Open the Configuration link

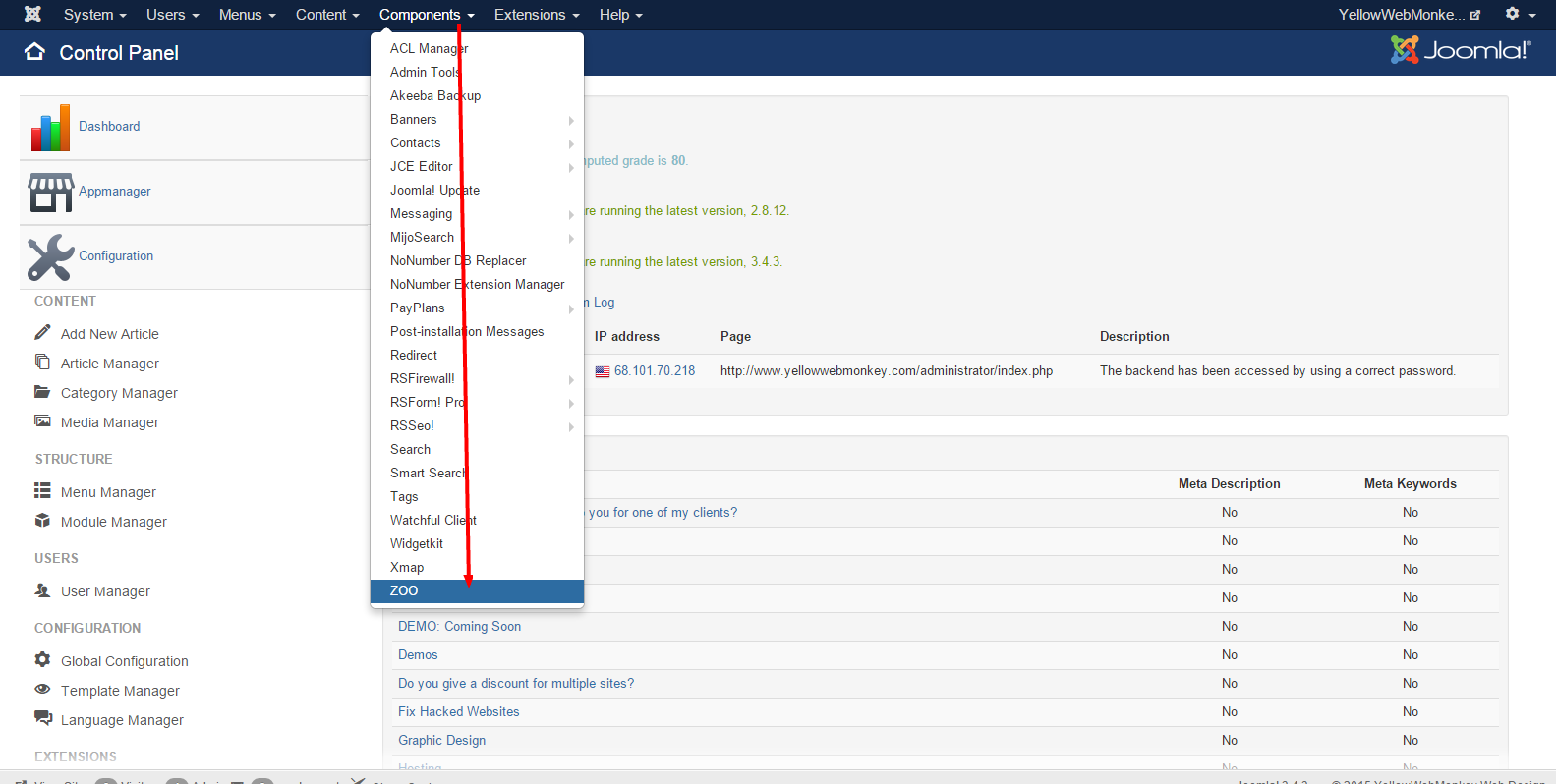116,255
